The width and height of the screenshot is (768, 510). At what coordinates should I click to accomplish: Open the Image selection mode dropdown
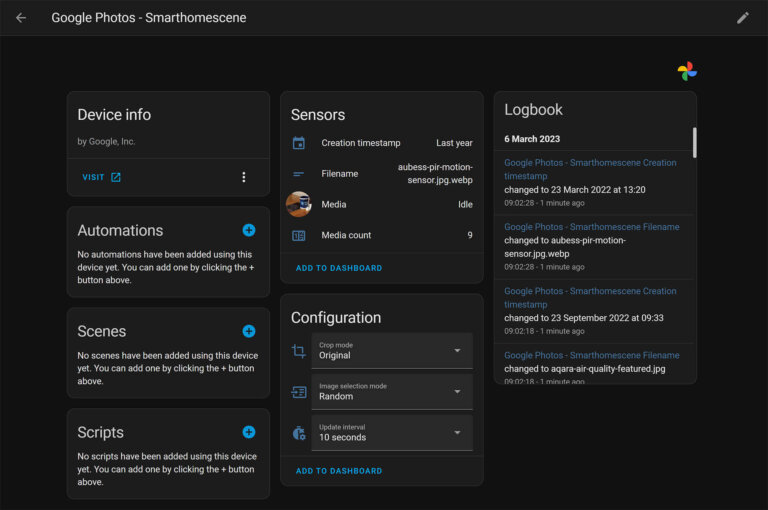click(x=391, y=392)
